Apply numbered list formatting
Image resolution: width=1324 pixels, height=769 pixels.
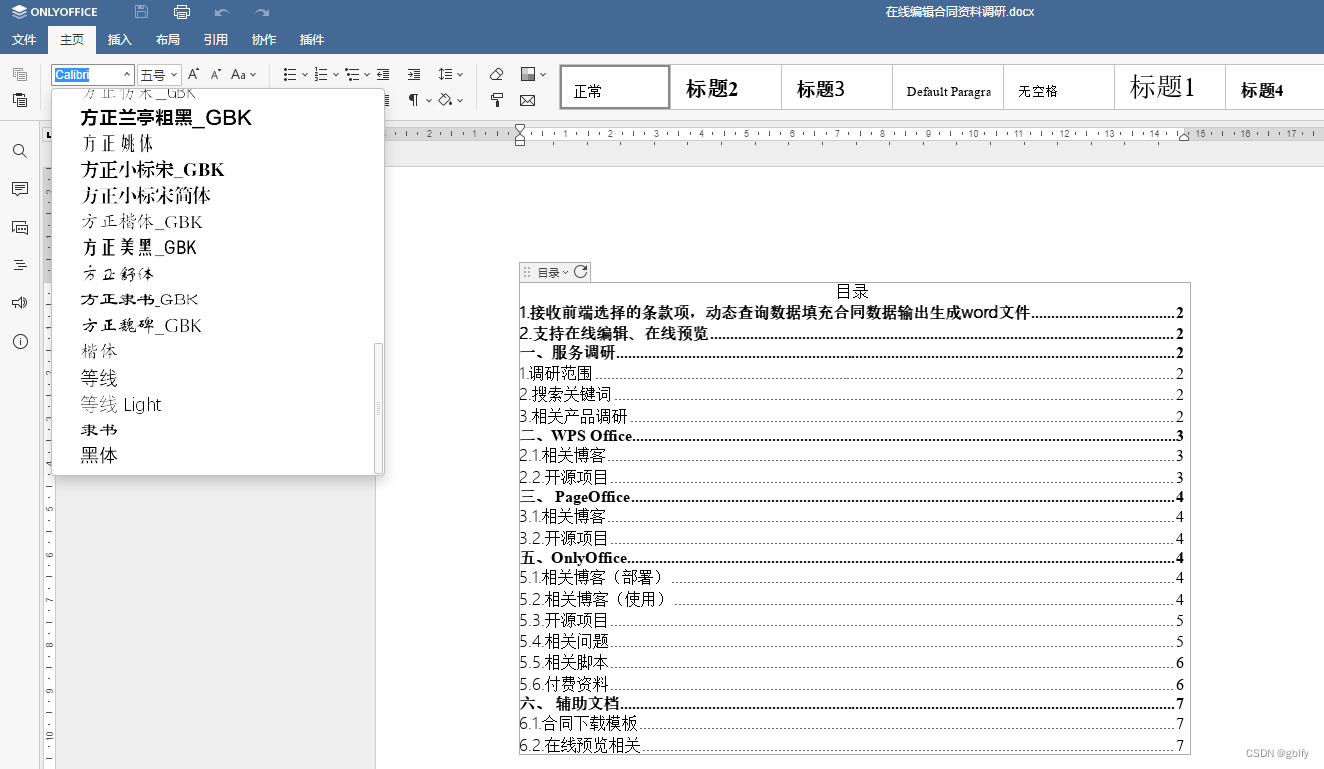click(x=320, y=74)
